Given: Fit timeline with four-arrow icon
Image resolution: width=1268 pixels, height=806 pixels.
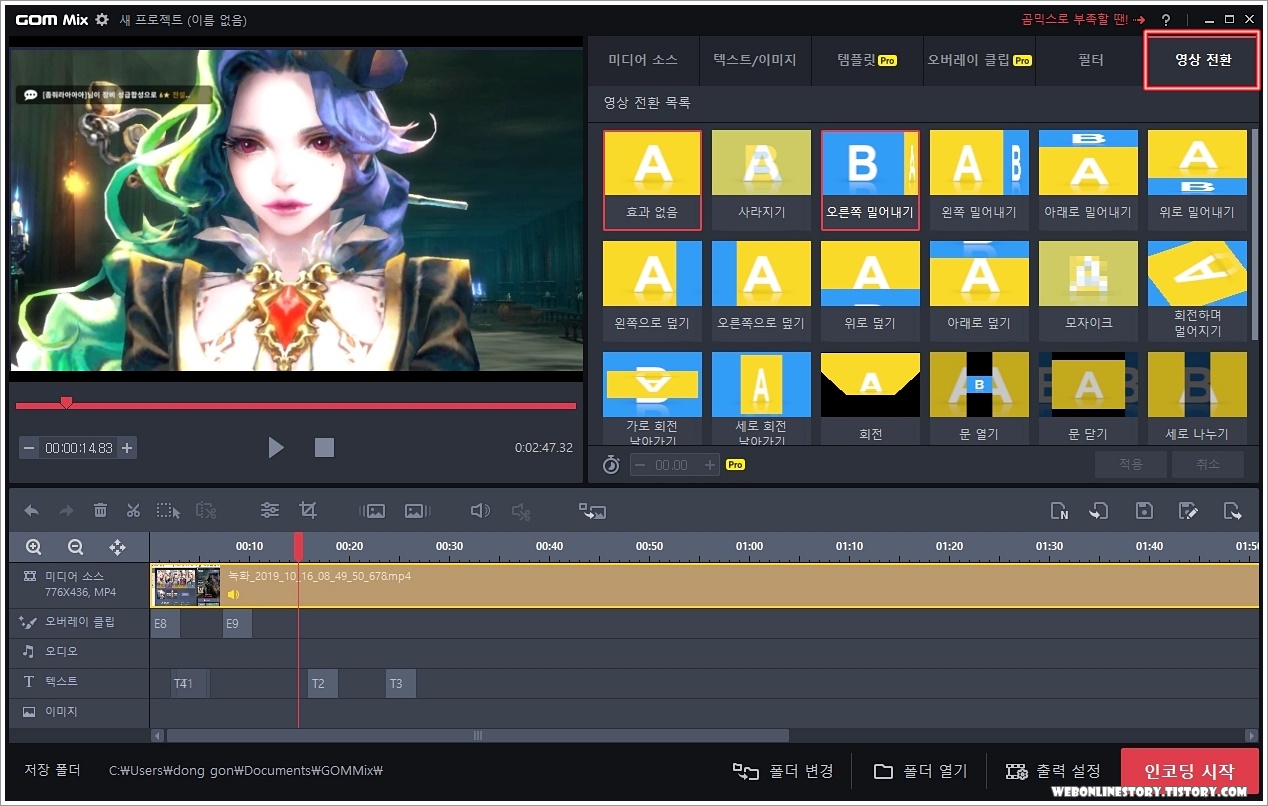Looking at the screenshot, I should pos(117,547).
